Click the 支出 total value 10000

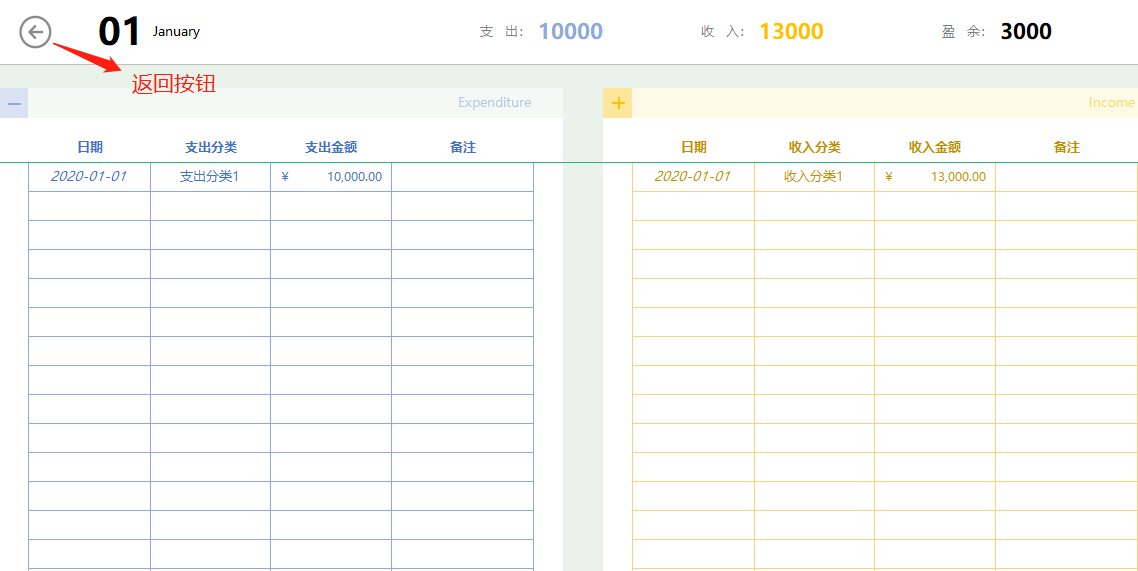tap(571, 31)
